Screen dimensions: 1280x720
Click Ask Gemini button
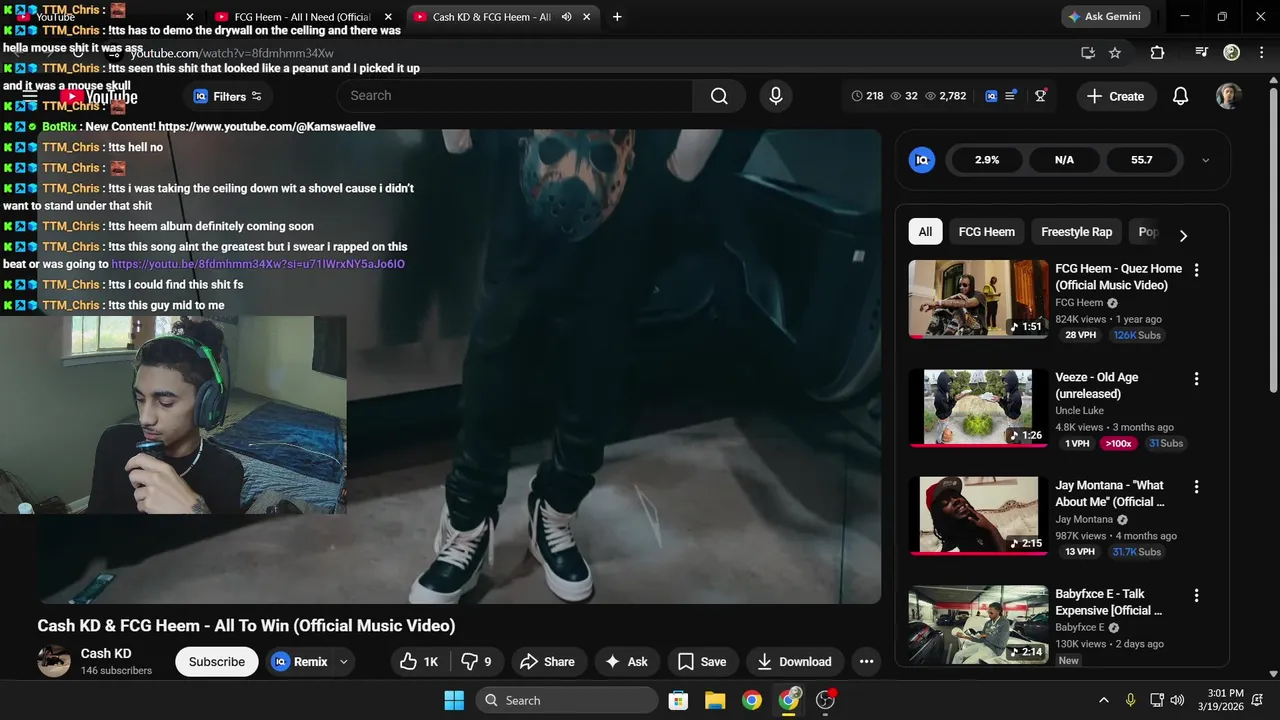[x=1107, y=17]
